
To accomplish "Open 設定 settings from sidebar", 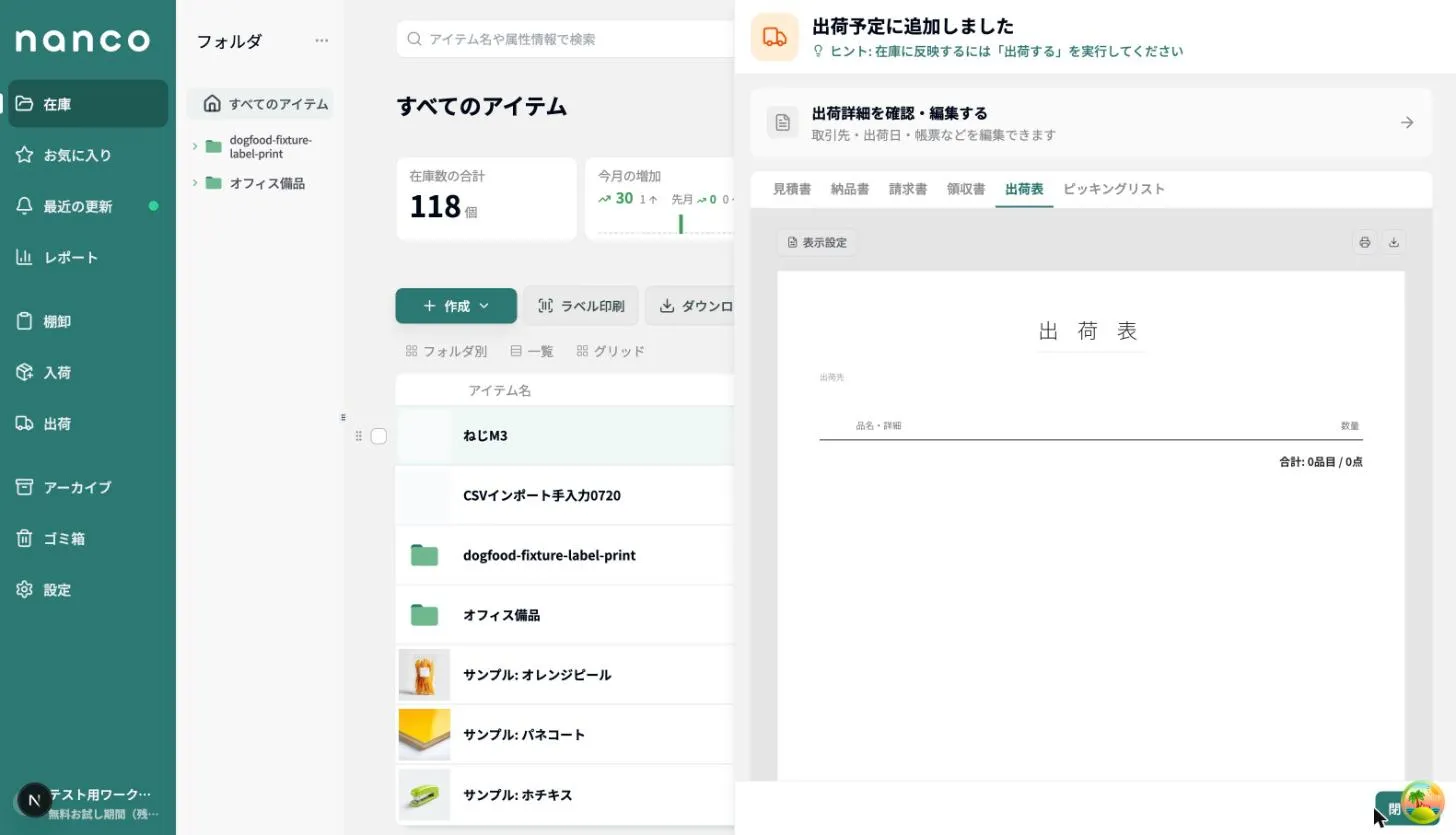I will point(88,589).
